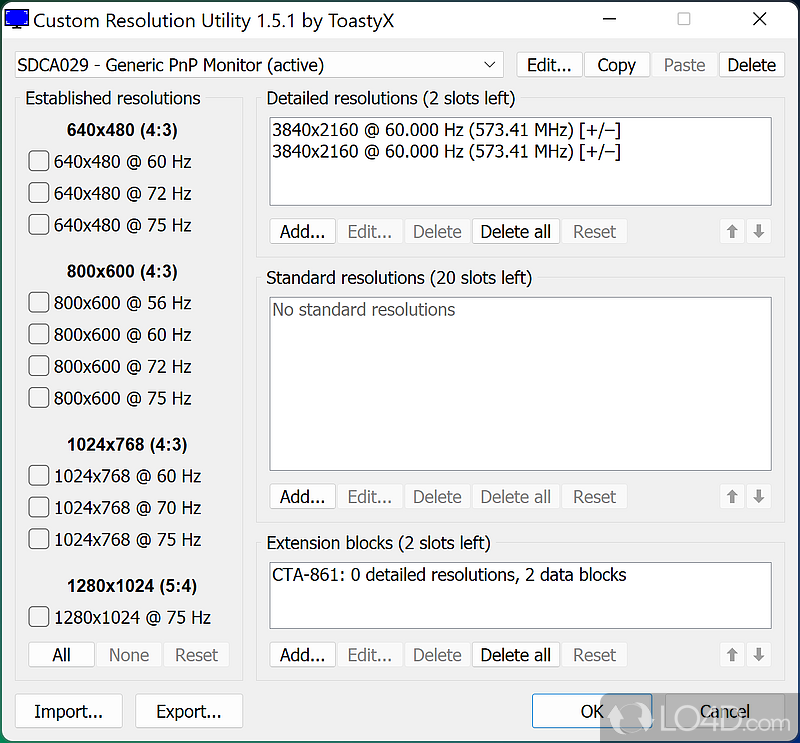Import a resolution profile
Screen dimensions: 800x743
coord(68,711)
